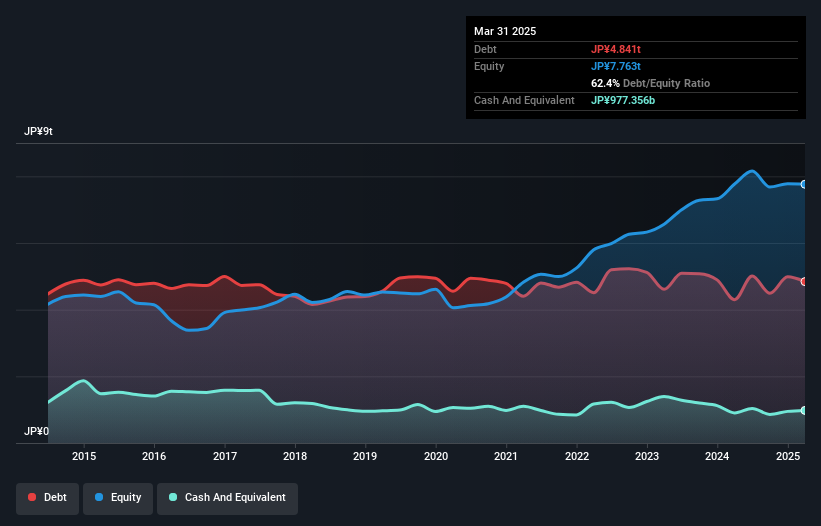Image resolution: width=821 pixels, height=526 pixels.
Task: Select the 2020 label on the x-axis
Action: (x=436, y=456)
